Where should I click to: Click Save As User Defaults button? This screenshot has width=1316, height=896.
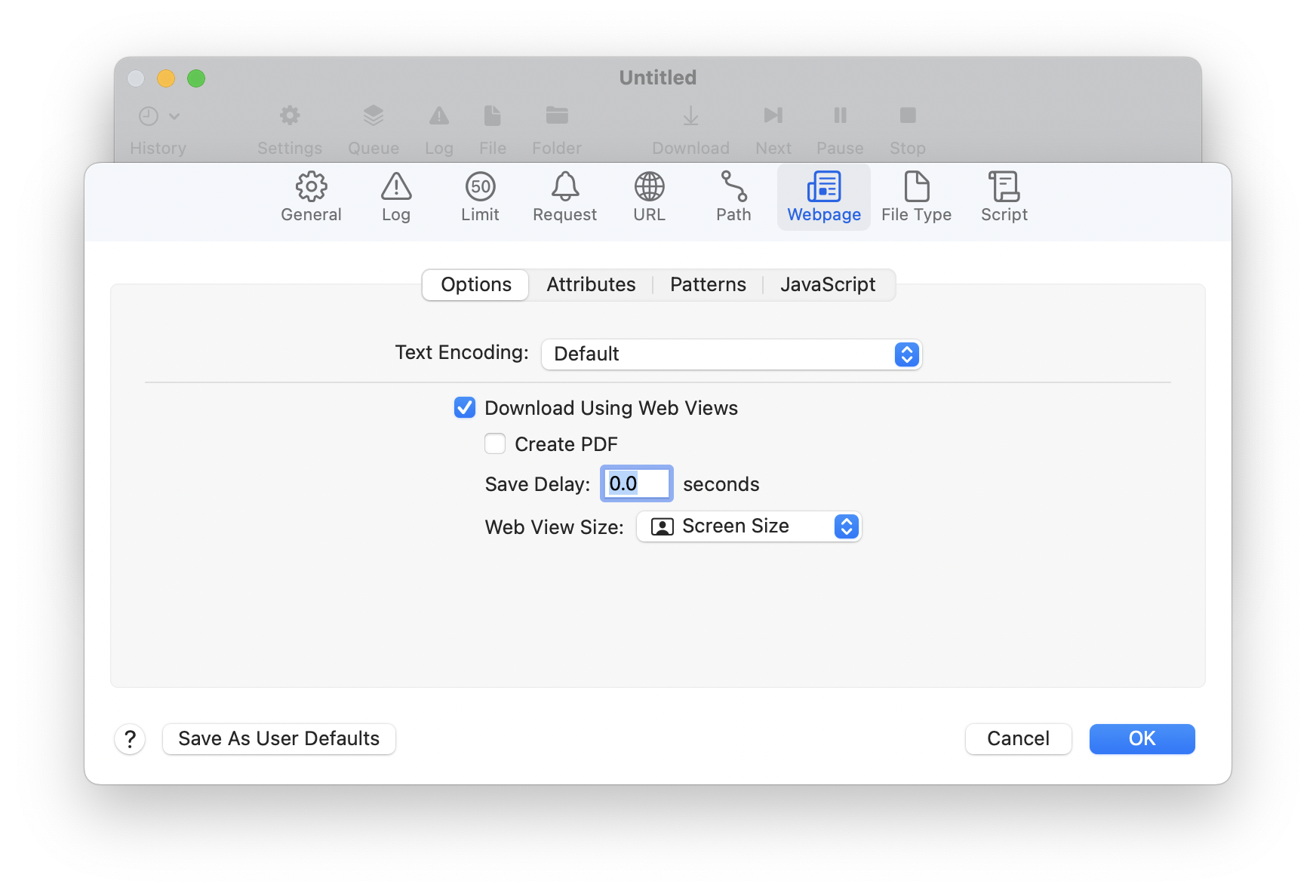coord(278,738)
